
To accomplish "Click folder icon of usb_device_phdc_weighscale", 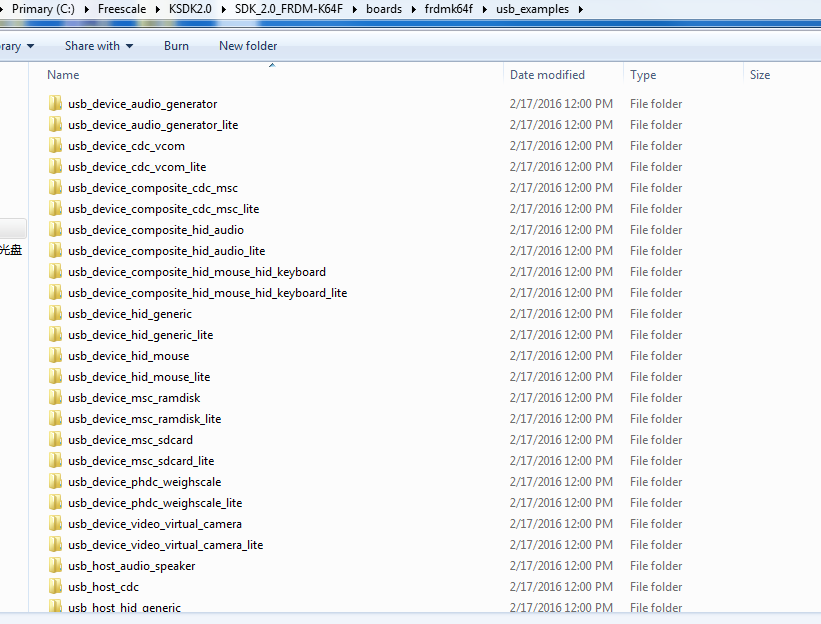I will point(55,481).
